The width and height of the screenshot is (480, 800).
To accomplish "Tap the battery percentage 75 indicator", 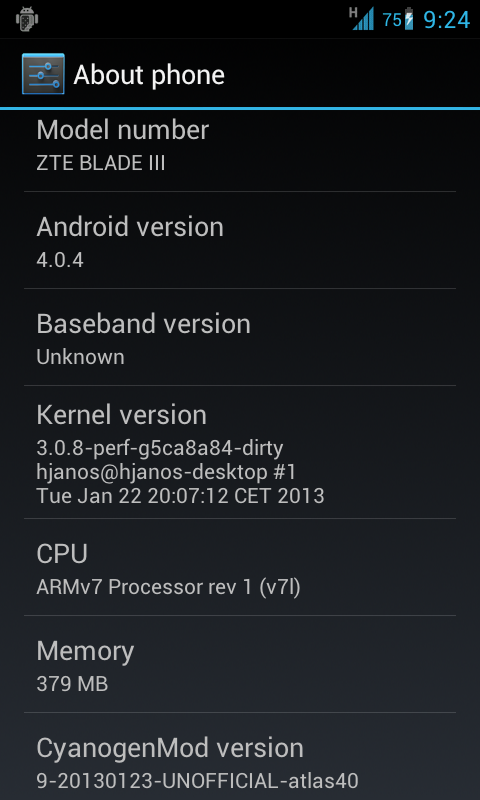I will pos(392,20).
